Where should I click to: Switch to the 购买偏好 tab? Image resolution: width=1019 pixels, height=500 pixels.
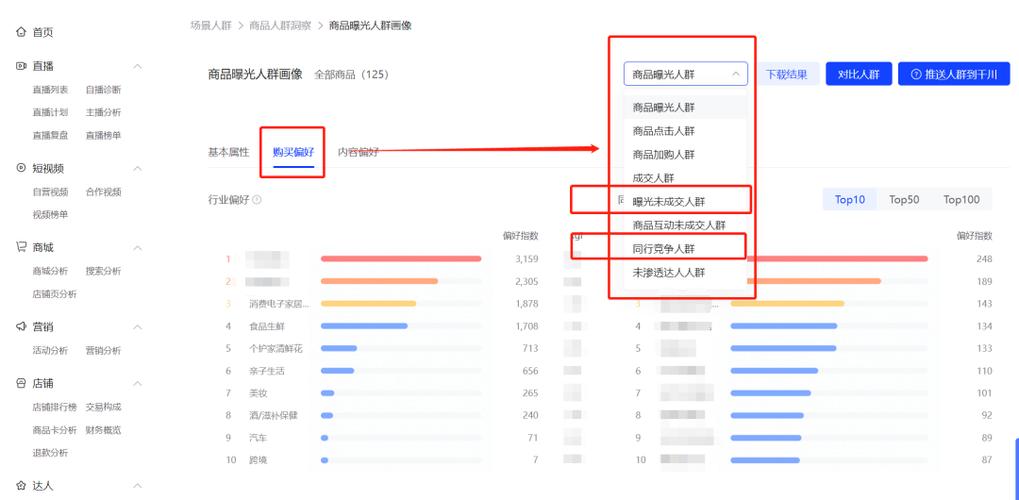click(293, 152)
